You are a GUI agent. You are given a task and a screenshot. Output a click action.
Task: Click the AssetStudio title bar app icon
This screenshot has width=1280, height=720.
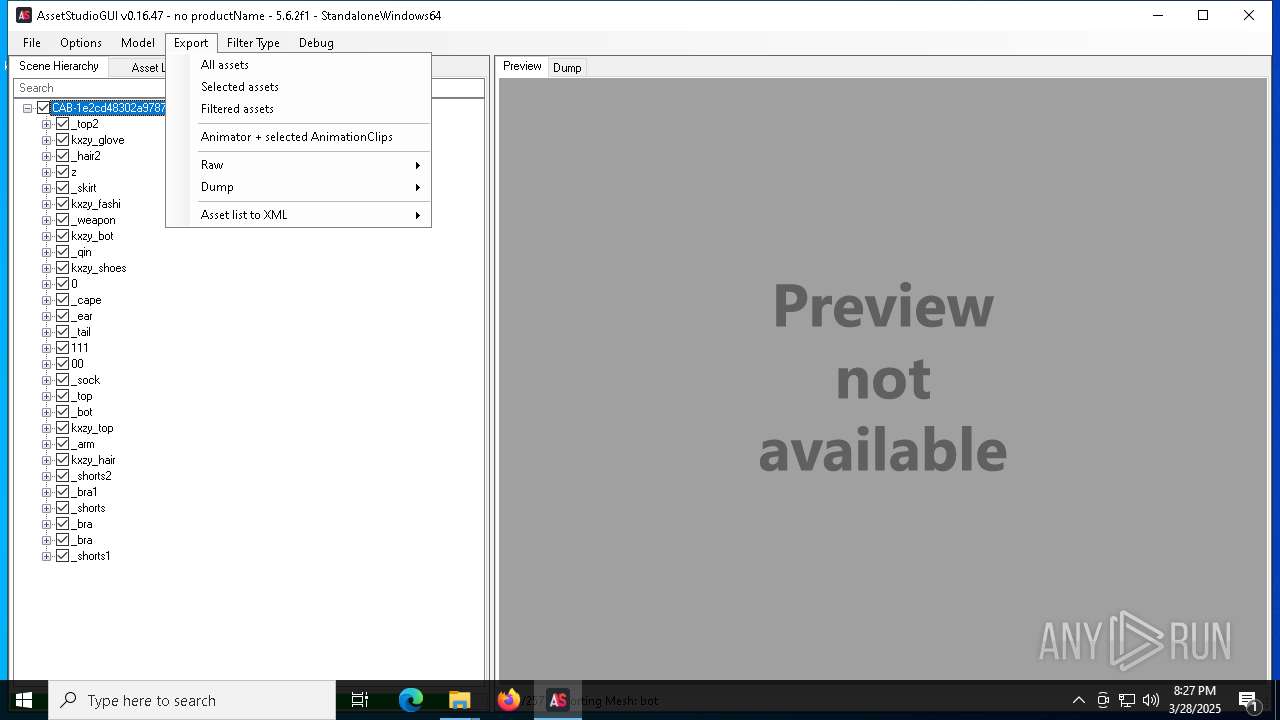click(24, 15)
